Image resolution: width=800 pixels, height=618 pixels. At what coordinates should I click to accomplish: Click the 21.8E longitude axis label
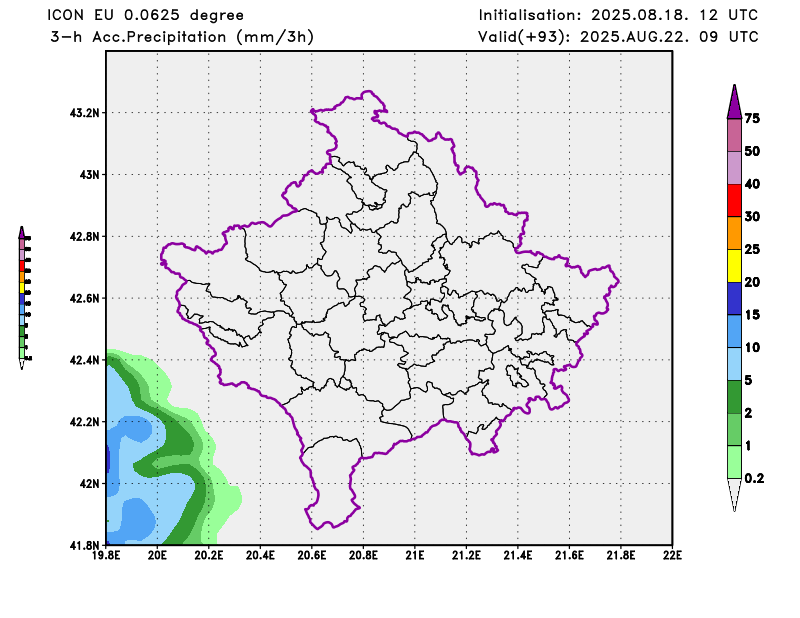click(x=621, y=555)
